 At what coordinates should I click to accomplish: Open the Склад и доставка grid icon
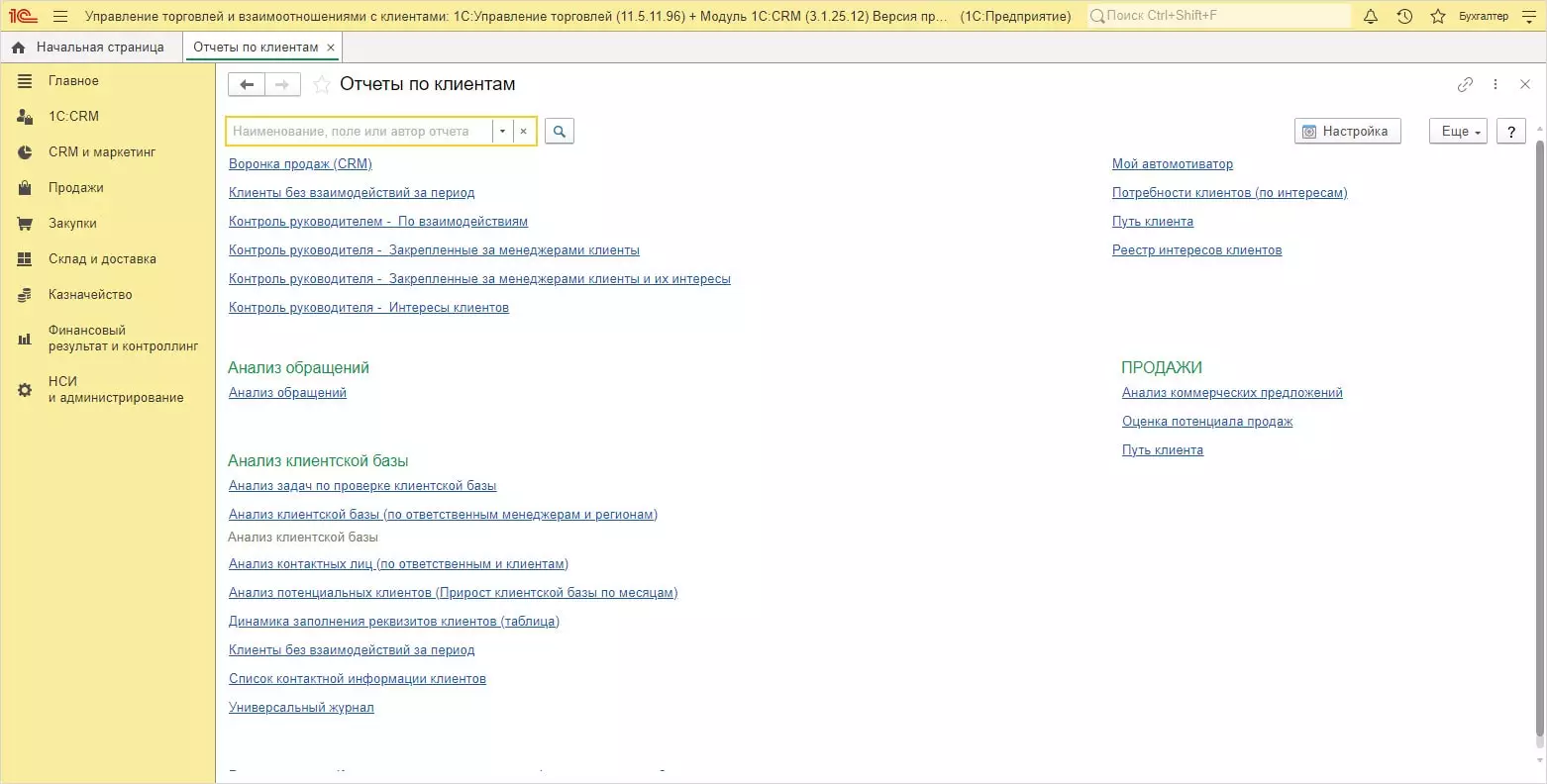click(25, 259)
